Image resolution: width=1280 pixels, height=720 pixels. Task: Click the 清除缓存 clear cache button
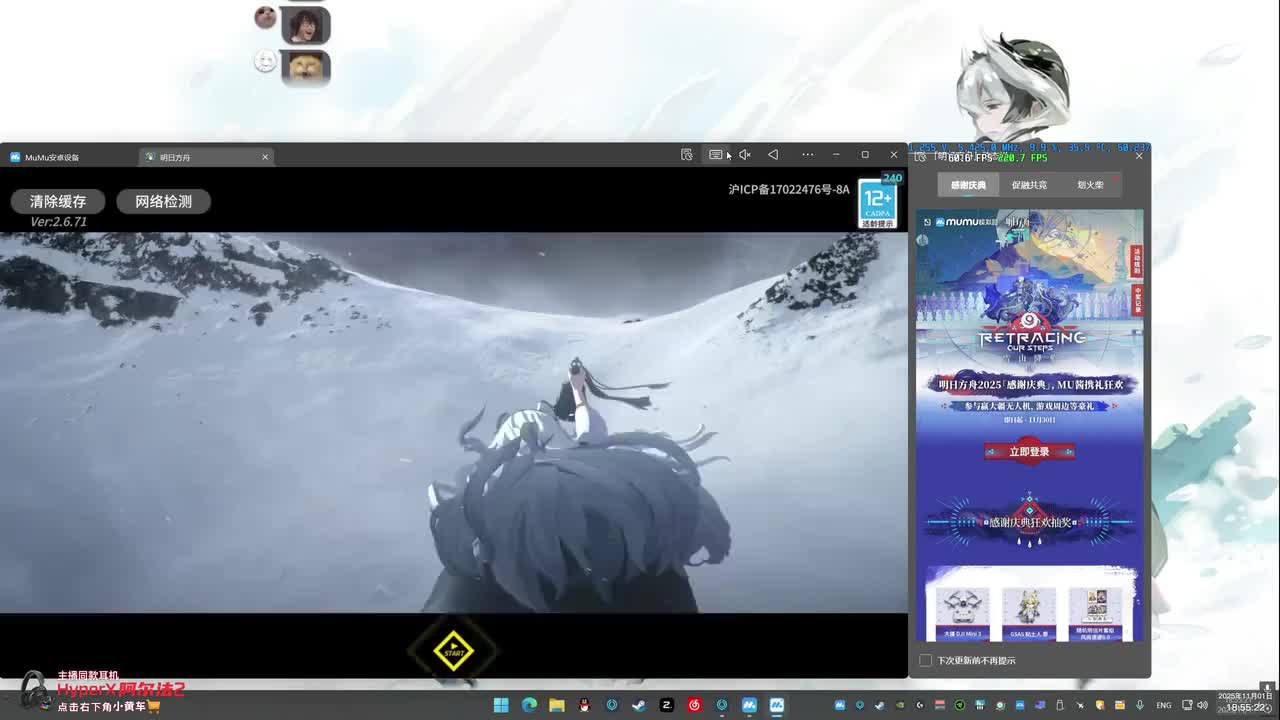58,201
